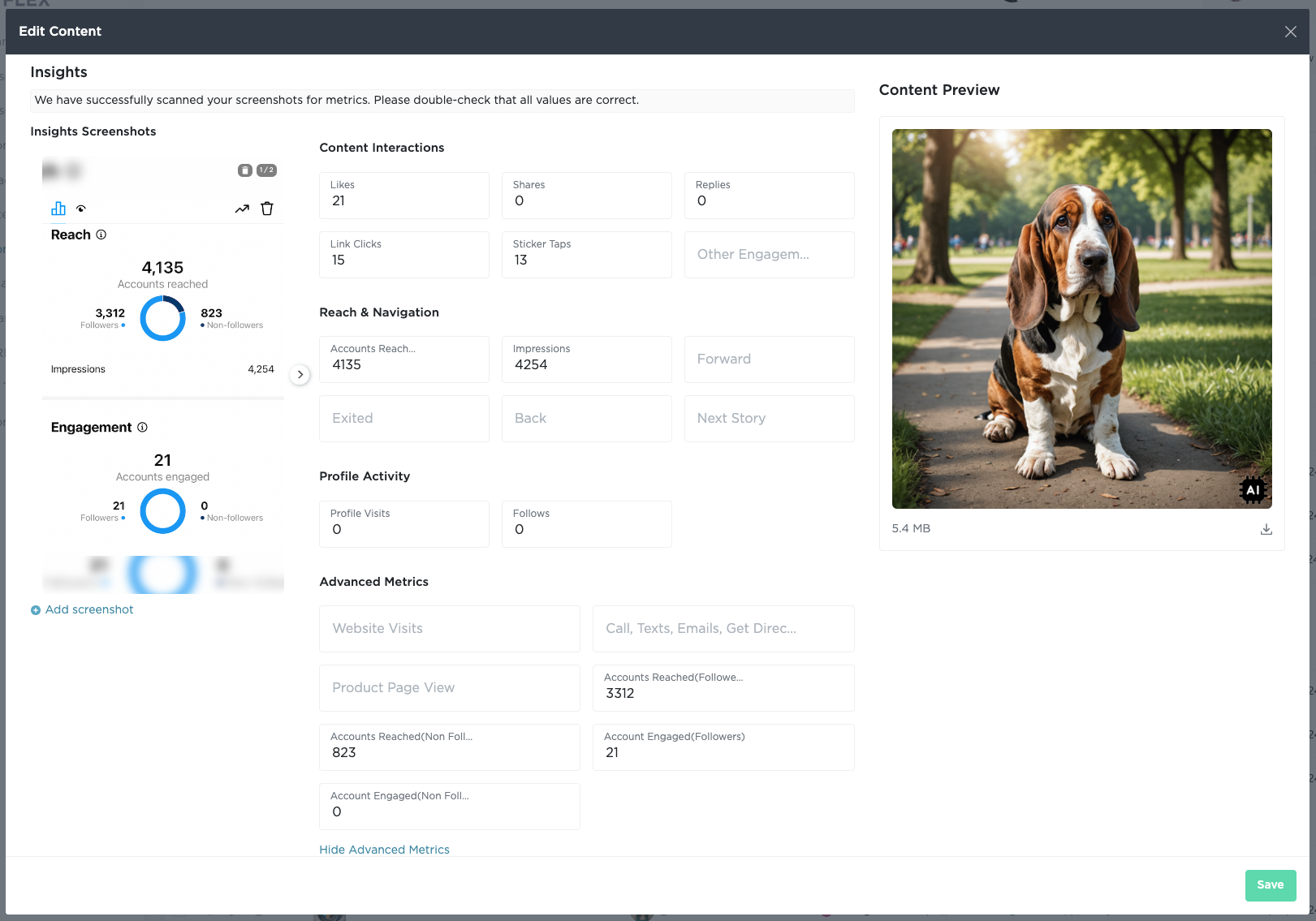This screenshot has height=921, width=1316.
Task: Click the Insights Screenshots heading
Action: coord(93,131)
